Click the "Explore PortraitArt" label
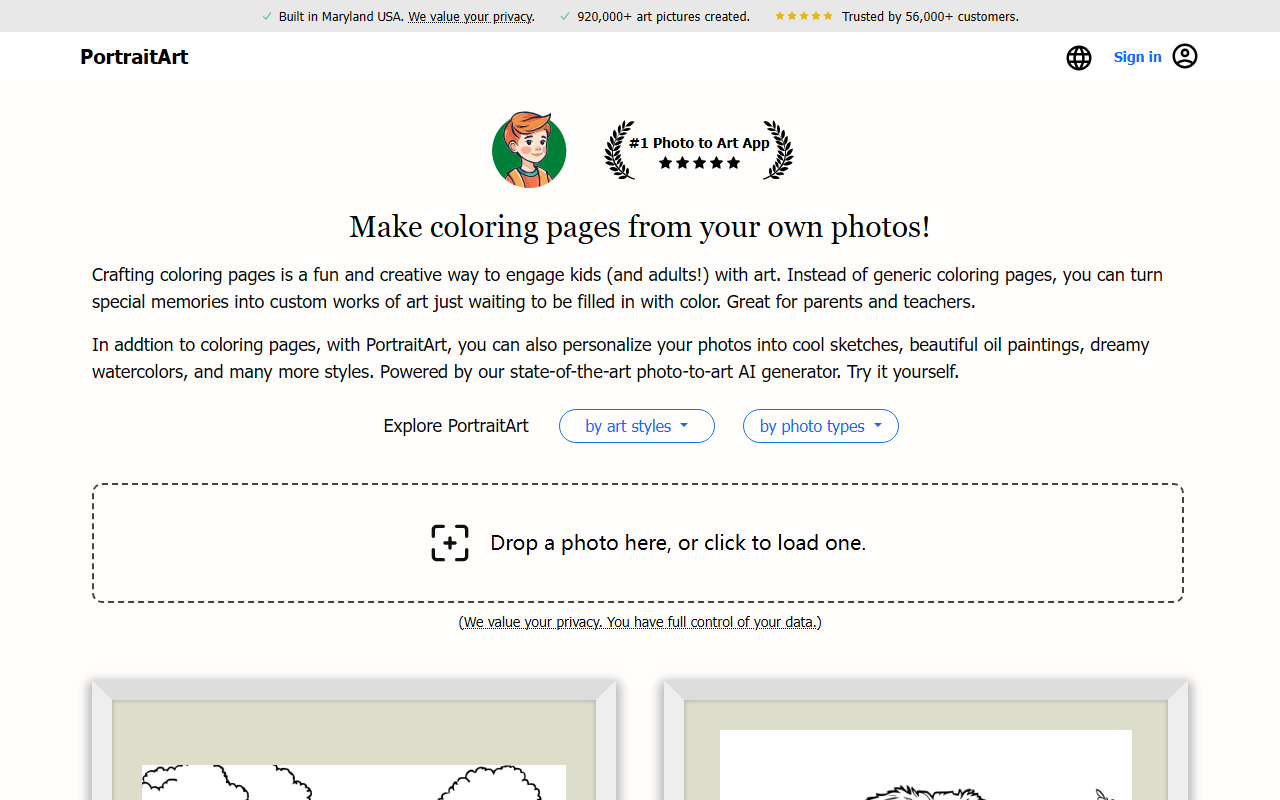The width and height of the screenshot is (1280, 800). coord(456,426)
